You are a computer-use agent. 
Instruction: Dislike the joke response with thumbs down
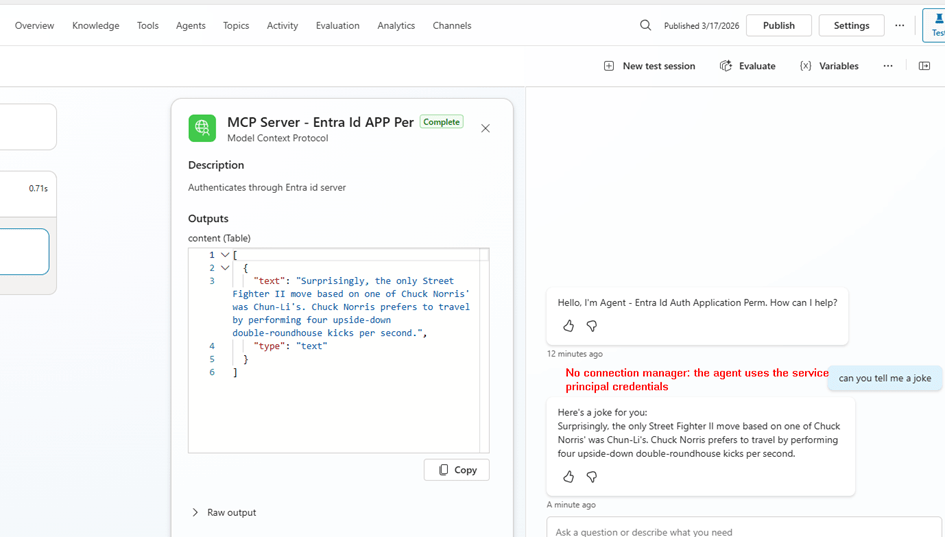coord(592,477)
